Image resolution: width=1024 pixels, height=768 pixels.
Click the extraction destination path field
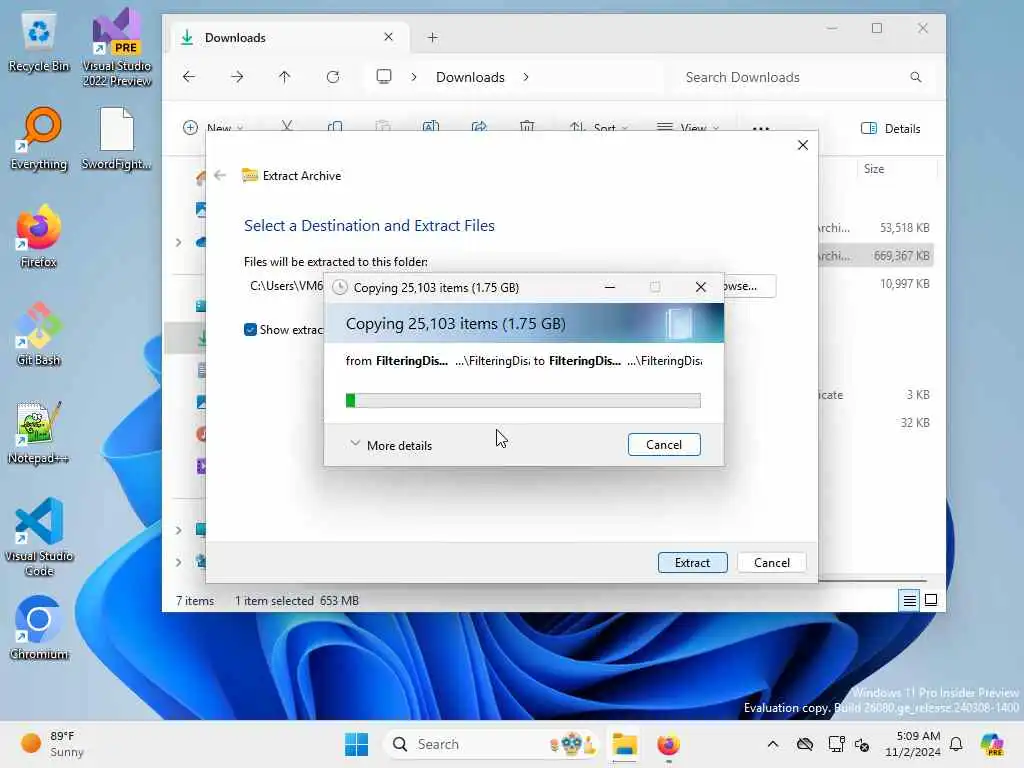[x=284, y=286]
